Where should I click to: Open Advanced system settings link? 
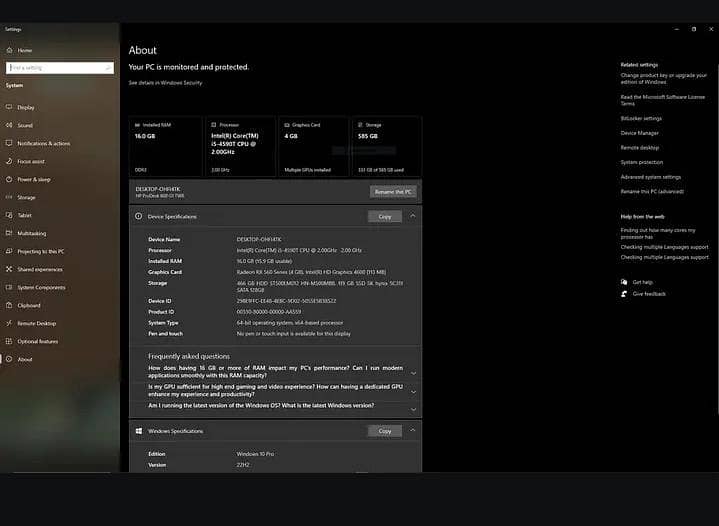pyautogui.click(x=651, y=177)
